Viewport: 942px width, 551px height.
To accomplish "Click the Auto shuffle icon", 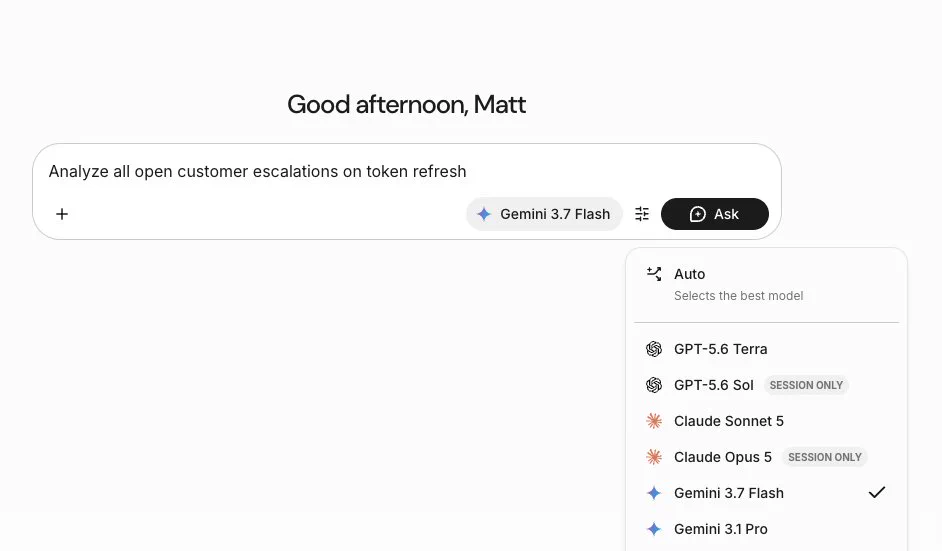I will coord(654,274).
